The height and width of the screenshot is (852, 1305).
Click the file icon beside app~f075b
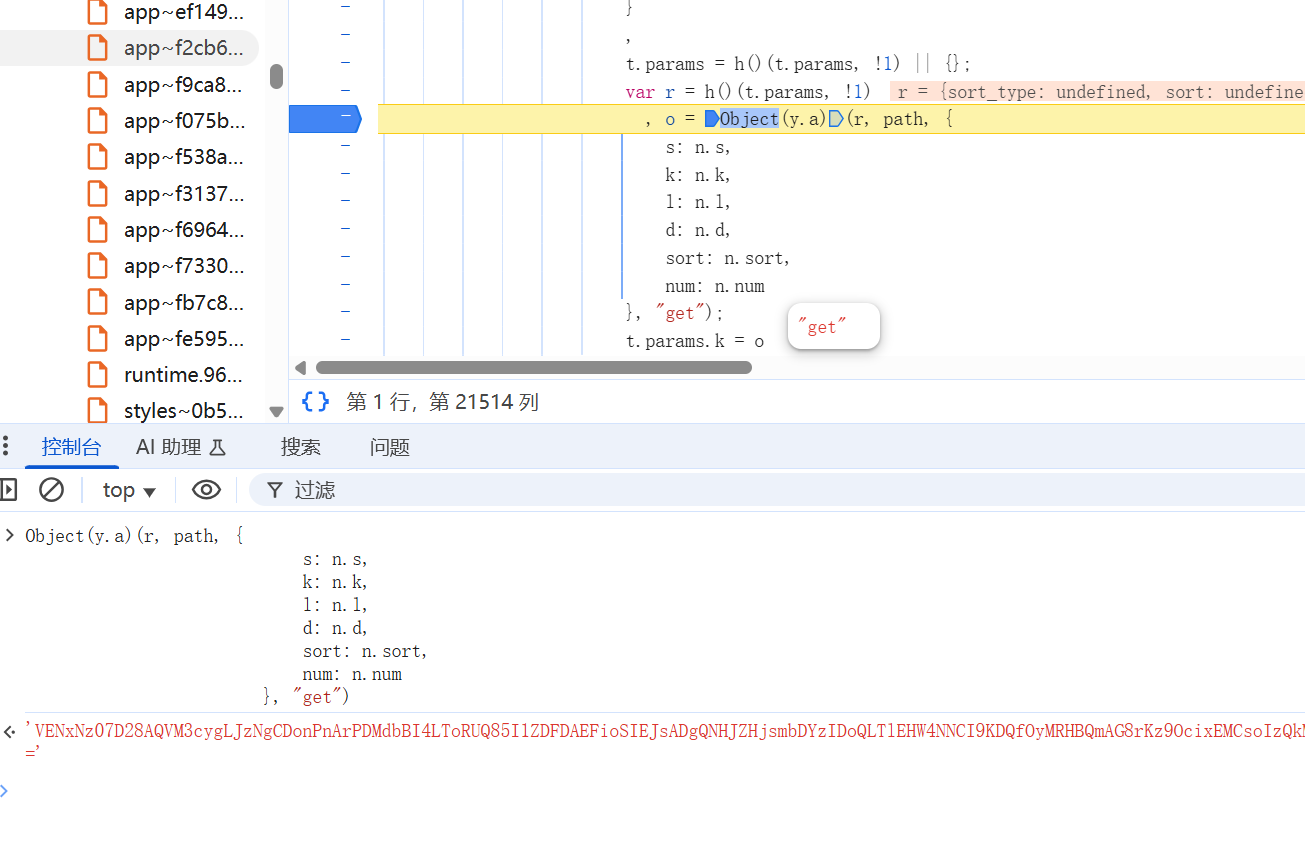coord(97,121)
